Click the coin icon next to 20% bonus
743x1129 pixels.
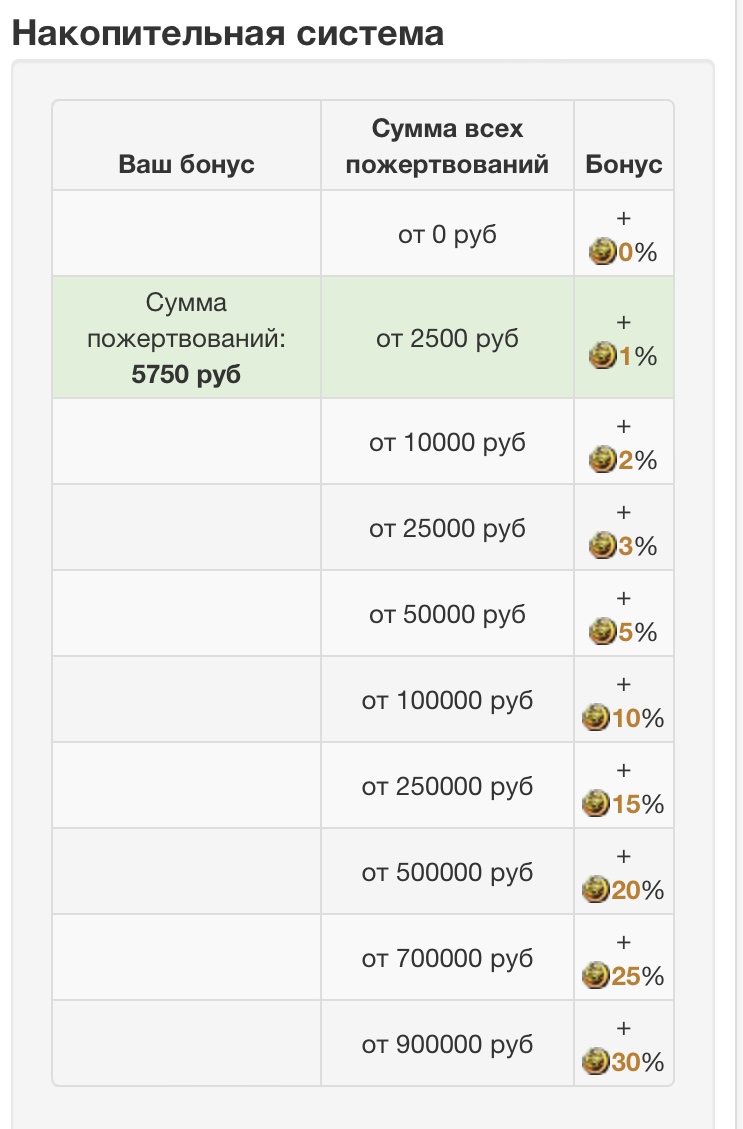595,889
